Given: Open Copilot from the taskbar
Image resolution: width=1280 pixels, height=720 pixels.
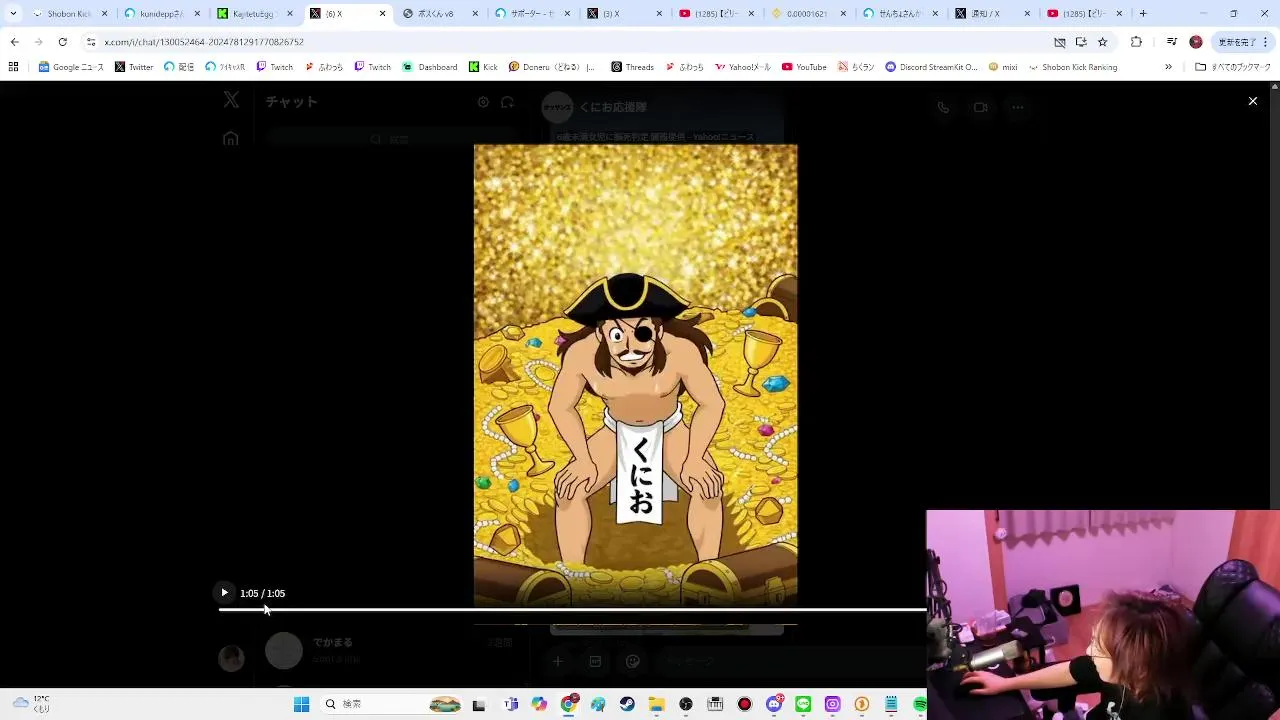Looking at the screenshot, I should click(x=540, y=704).
